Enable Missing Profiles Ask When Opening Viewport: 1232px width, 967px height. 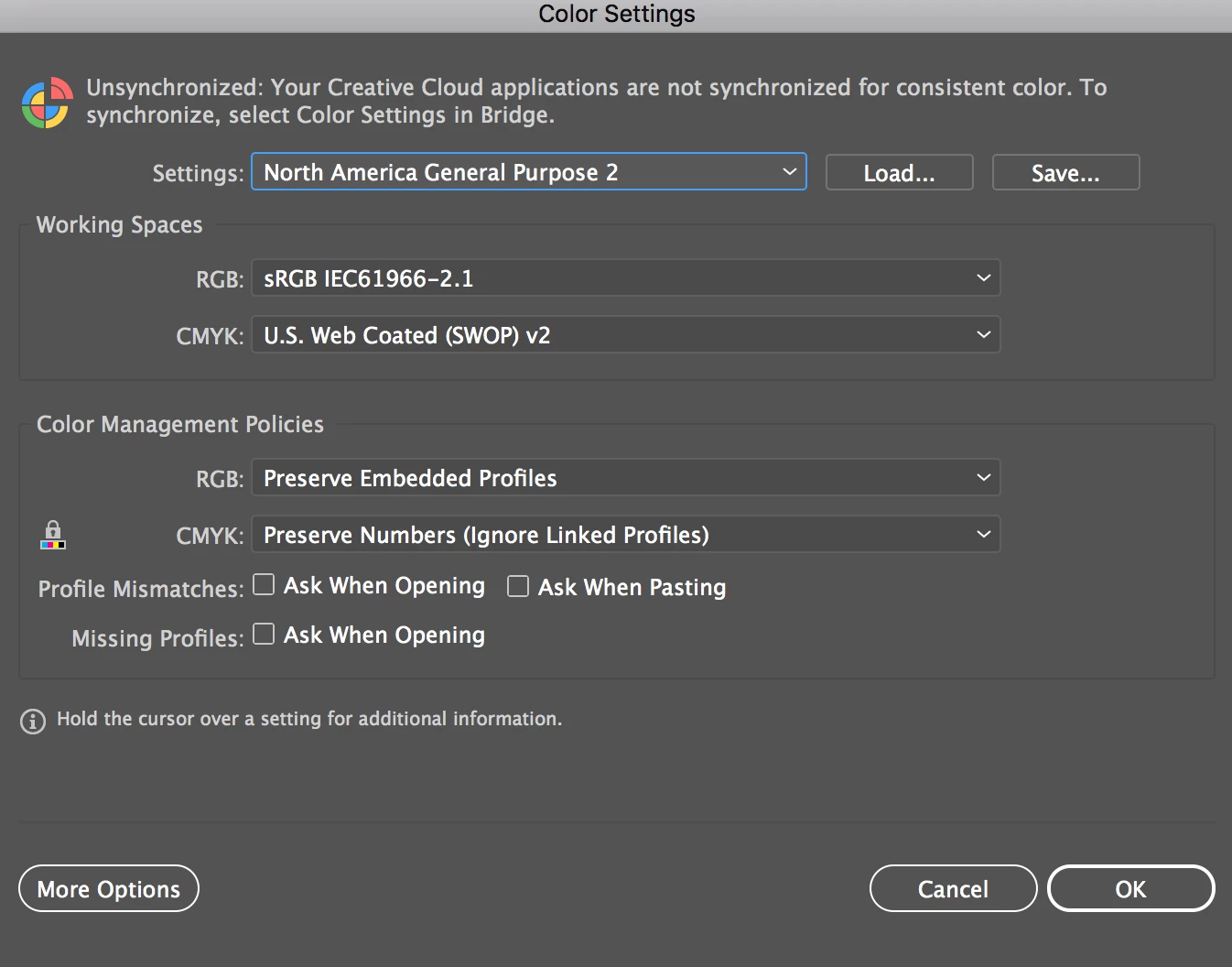point(264,634)
